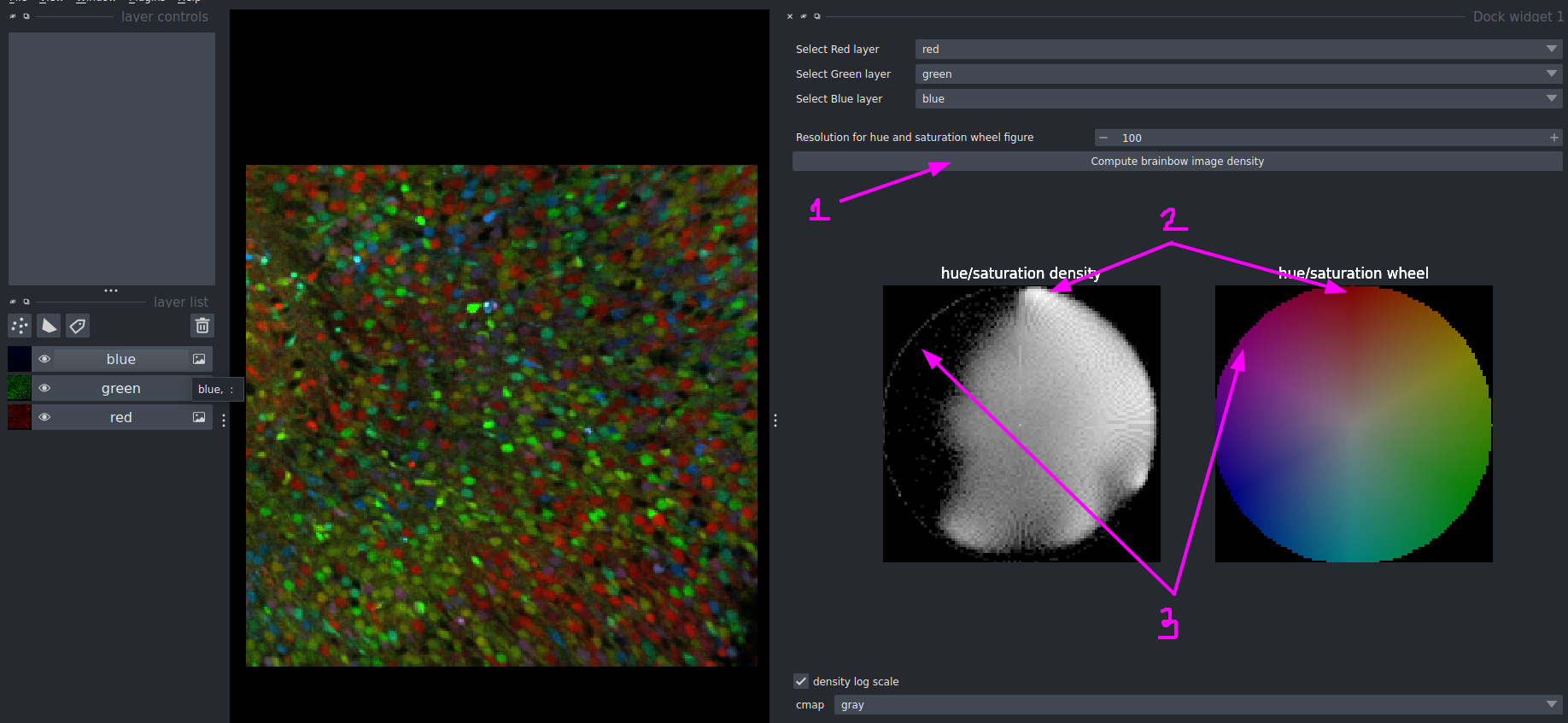Delete selected layers with trash icon
The image size is (1568, 723).
tap(202, 326)
